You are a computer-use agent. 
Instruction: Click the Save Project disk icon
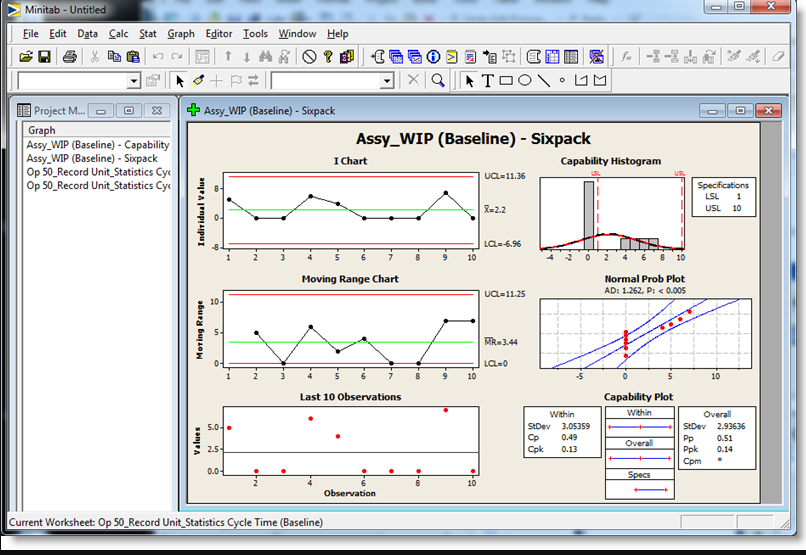tap(45, 57)
